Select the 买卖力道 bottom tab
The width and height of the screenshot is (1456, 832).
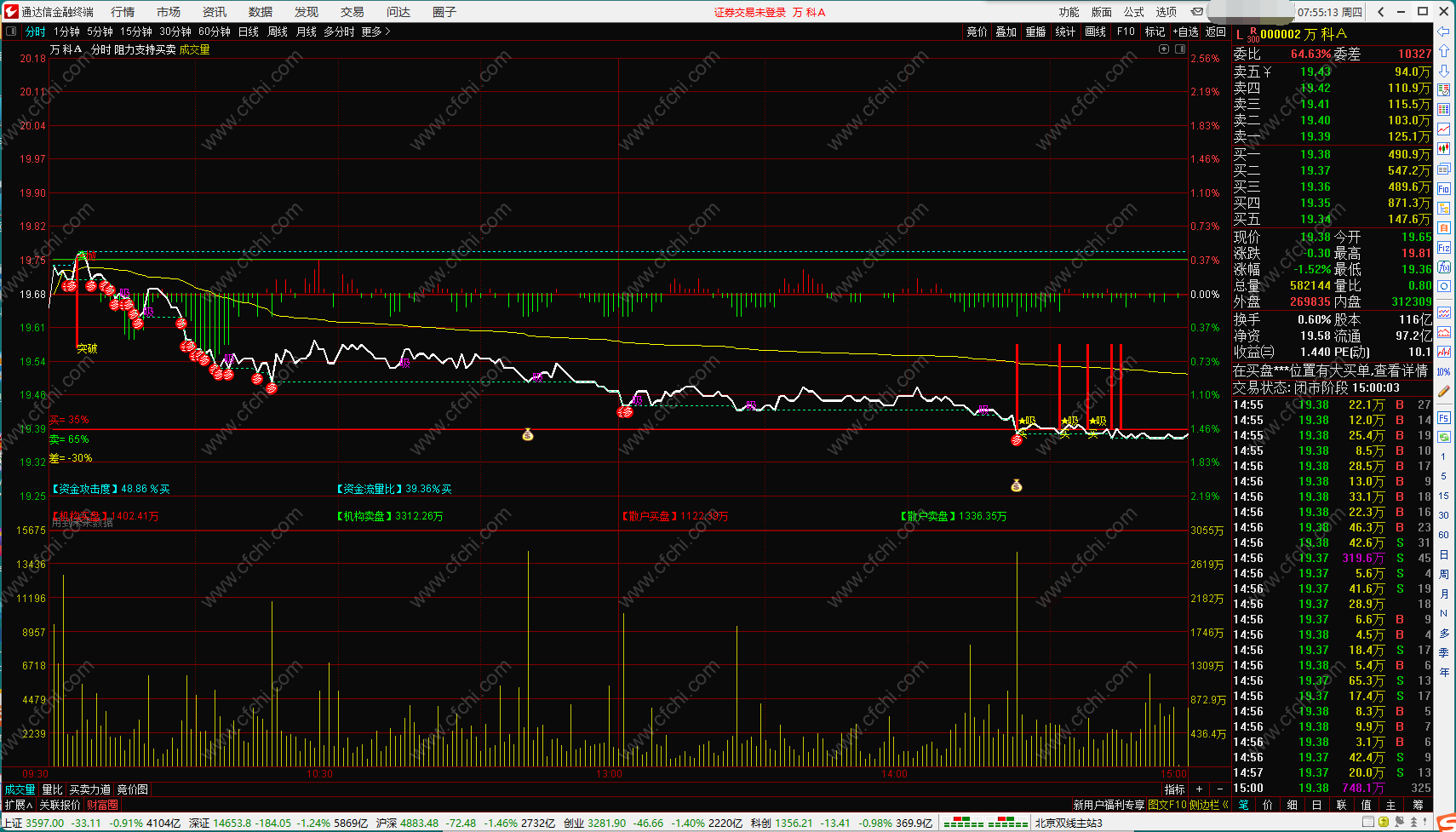[x=90, y=789]
